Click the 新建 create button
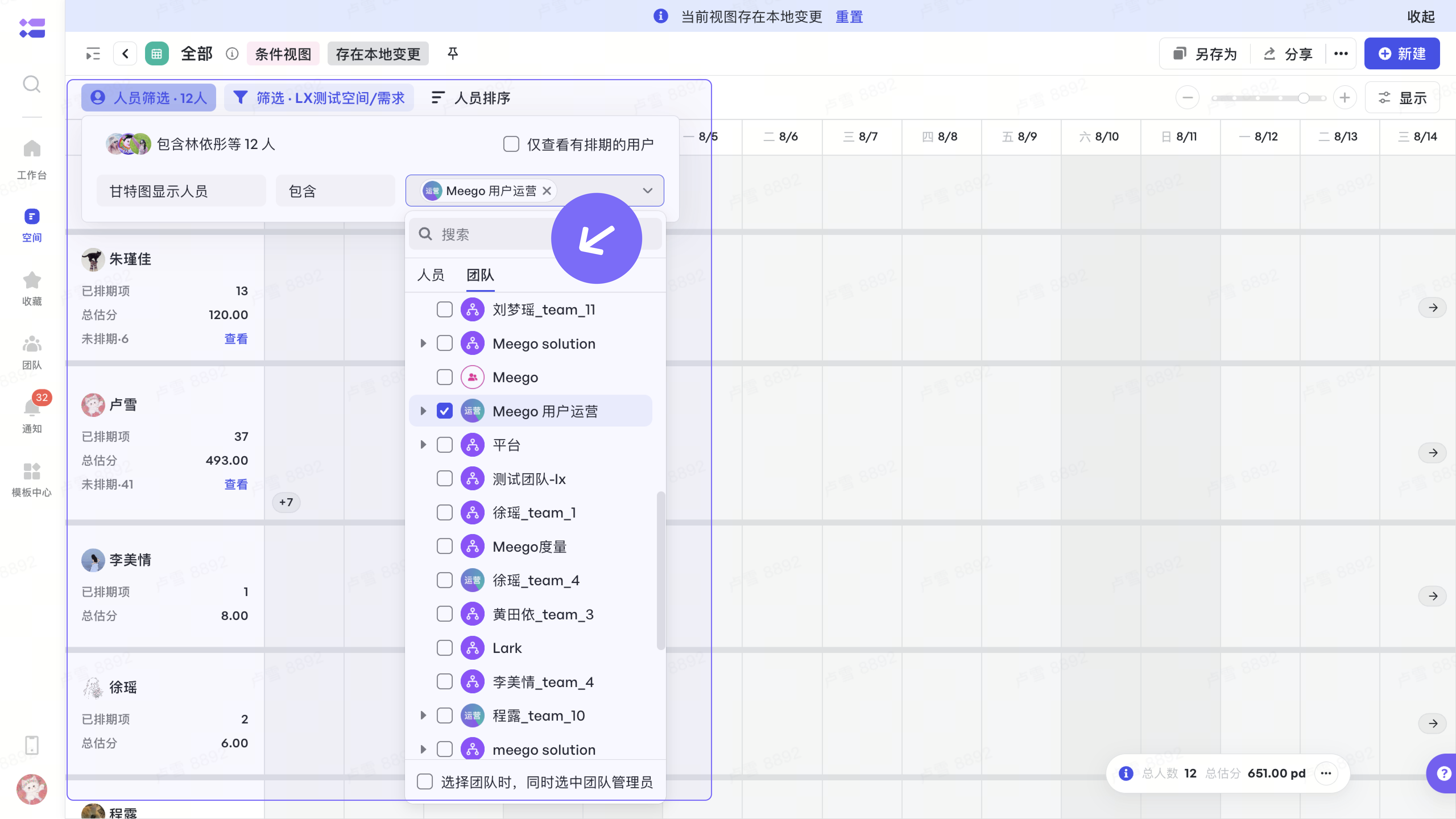Image resolution: width=1456 pixels, height=819 pixels. (1402, 54)
